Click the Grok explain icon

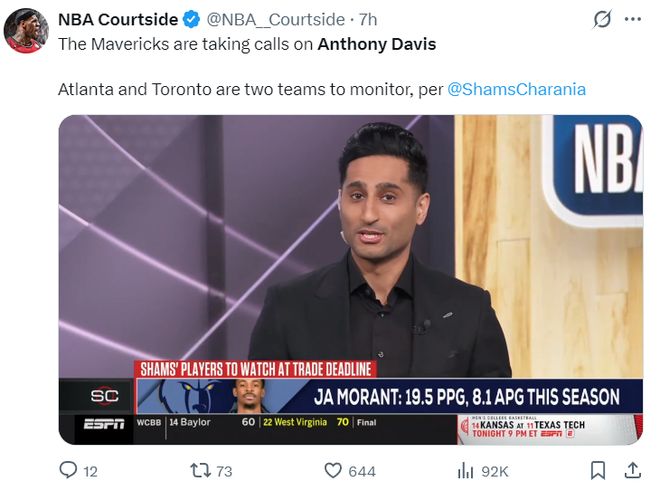602,19
